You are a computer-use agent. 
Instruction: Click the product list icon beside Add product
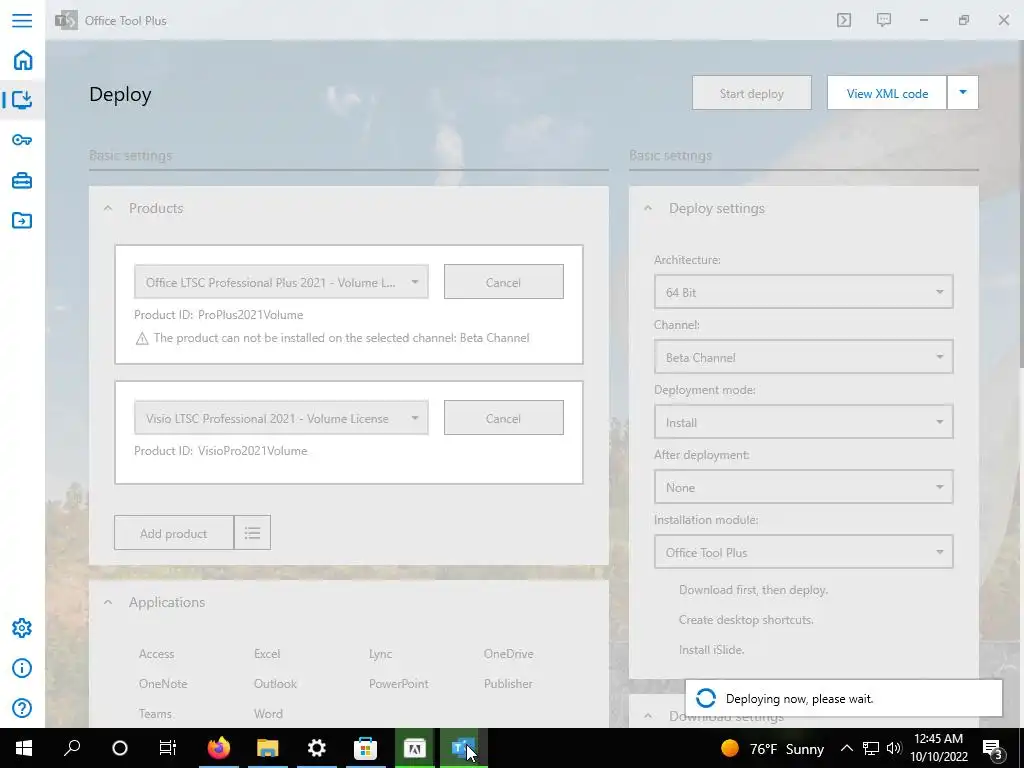(x=253, y=533)
